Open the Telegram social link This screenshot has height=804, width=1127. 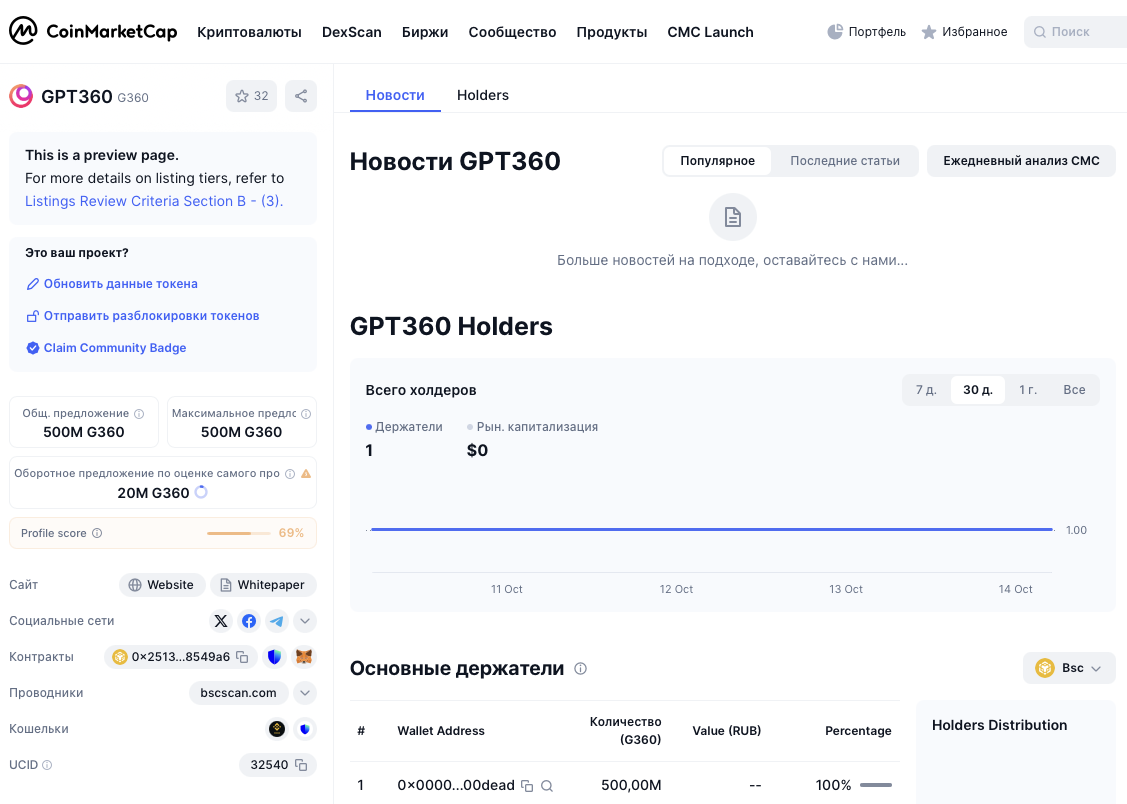pos(276,621)
